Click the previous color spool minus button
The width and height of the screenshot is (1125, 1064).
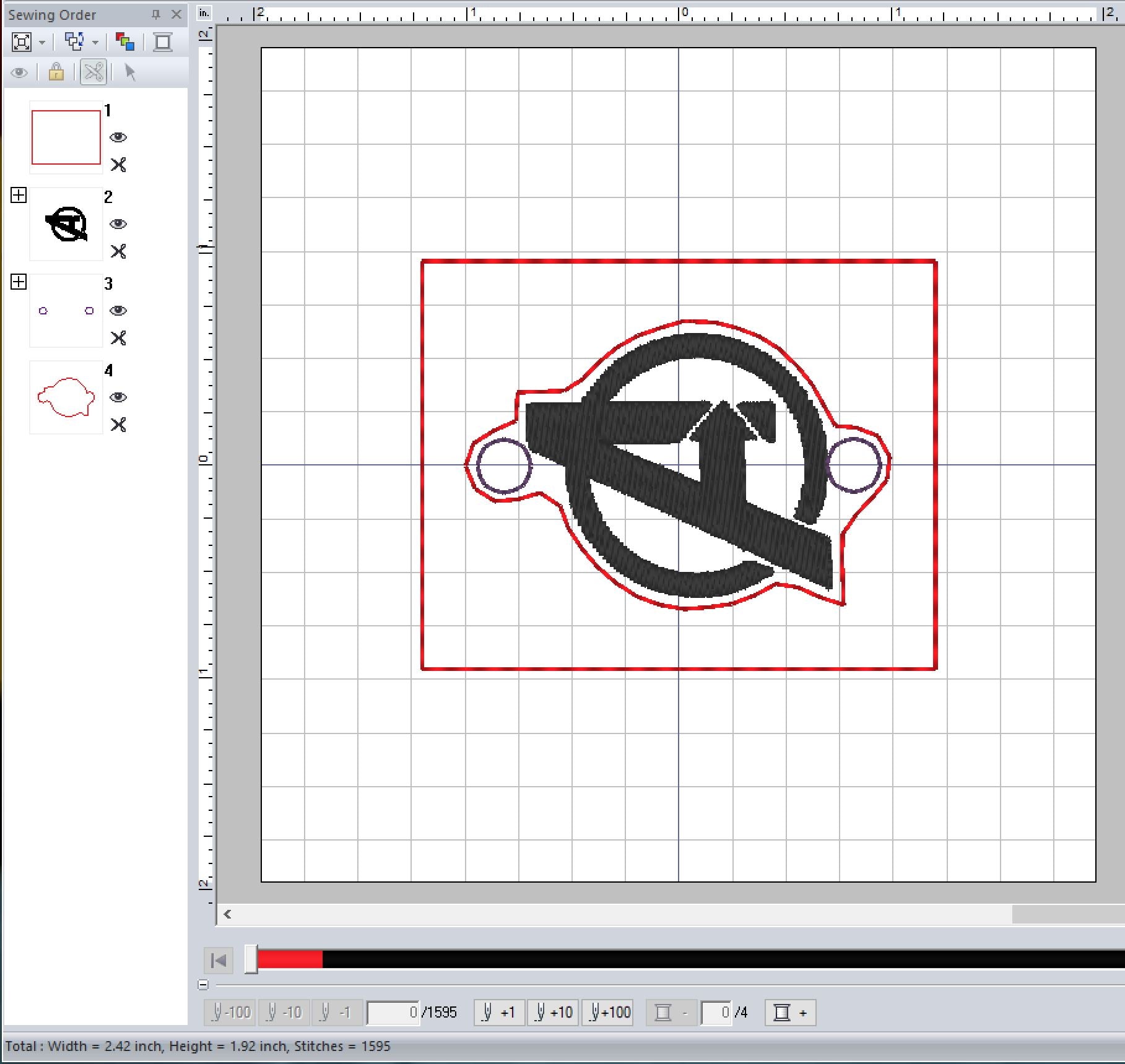(671, 1013)
